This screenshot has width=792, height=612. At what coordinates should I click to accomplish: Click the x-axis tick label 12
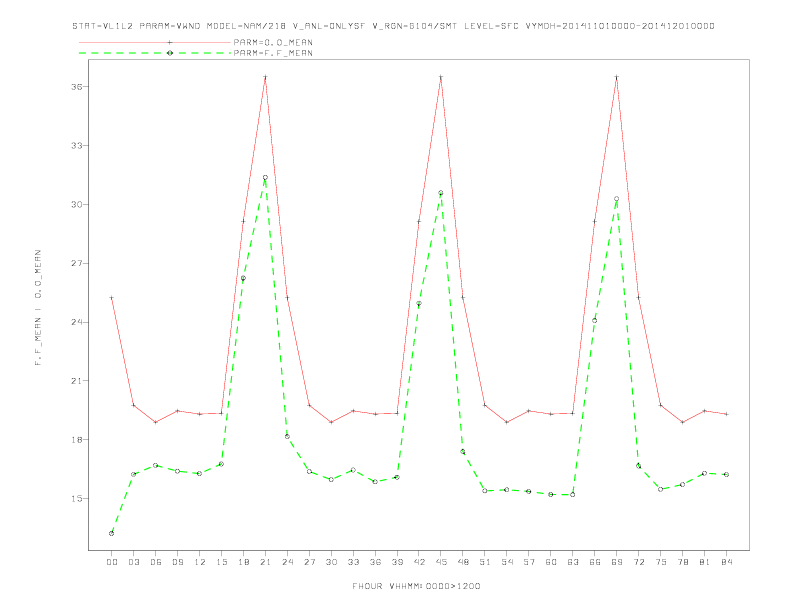[x=200, y=562]
